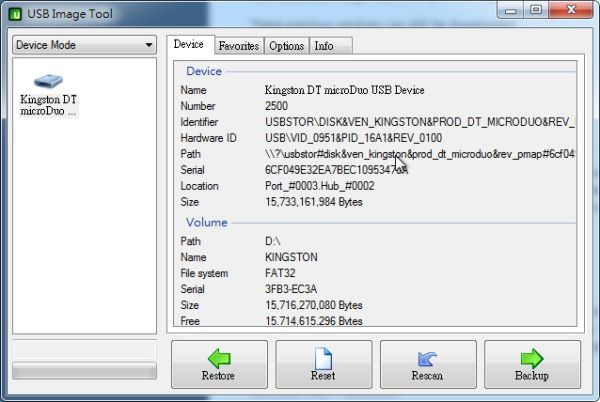Show the Info tab
The image size is (600, 402).
[x=323, y=46]
